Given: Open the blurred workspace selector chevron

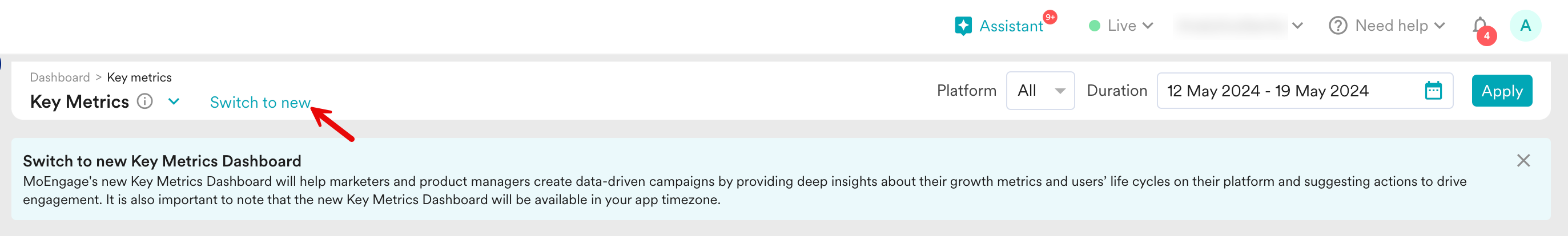Looking at the screenshot, I should (x=1297, y=26).
